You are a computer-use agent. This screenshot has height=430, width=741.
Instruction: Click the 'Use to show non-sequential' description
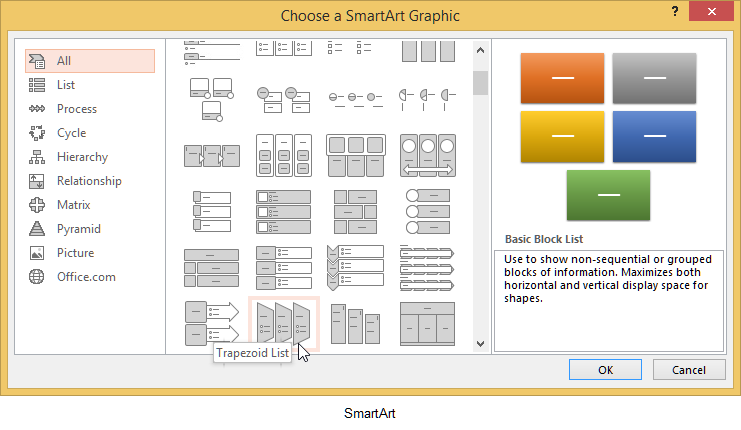tap(608, 279)
